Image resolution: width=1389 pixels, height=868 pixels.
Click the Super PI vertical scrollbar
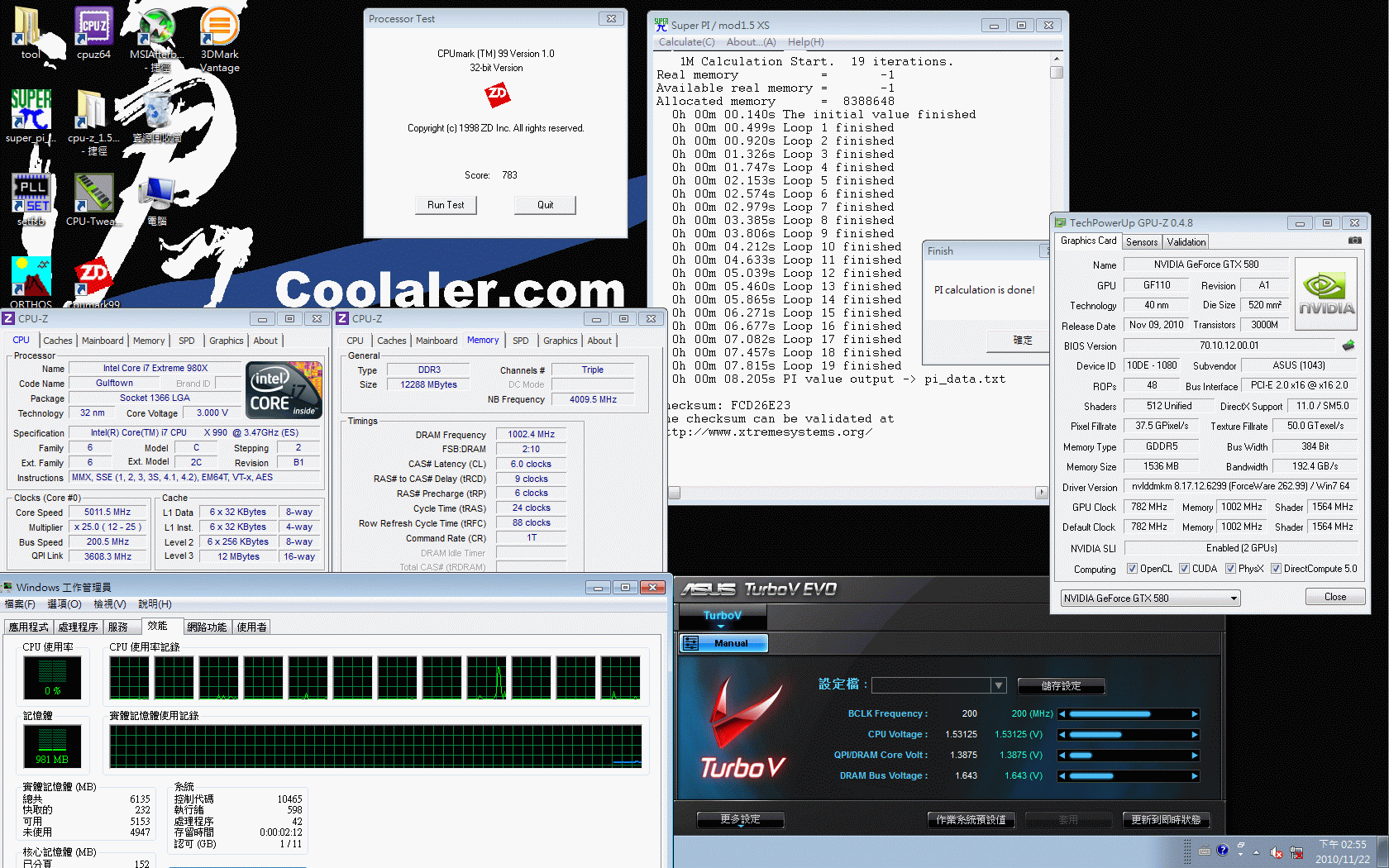[x=1056, y=269]
